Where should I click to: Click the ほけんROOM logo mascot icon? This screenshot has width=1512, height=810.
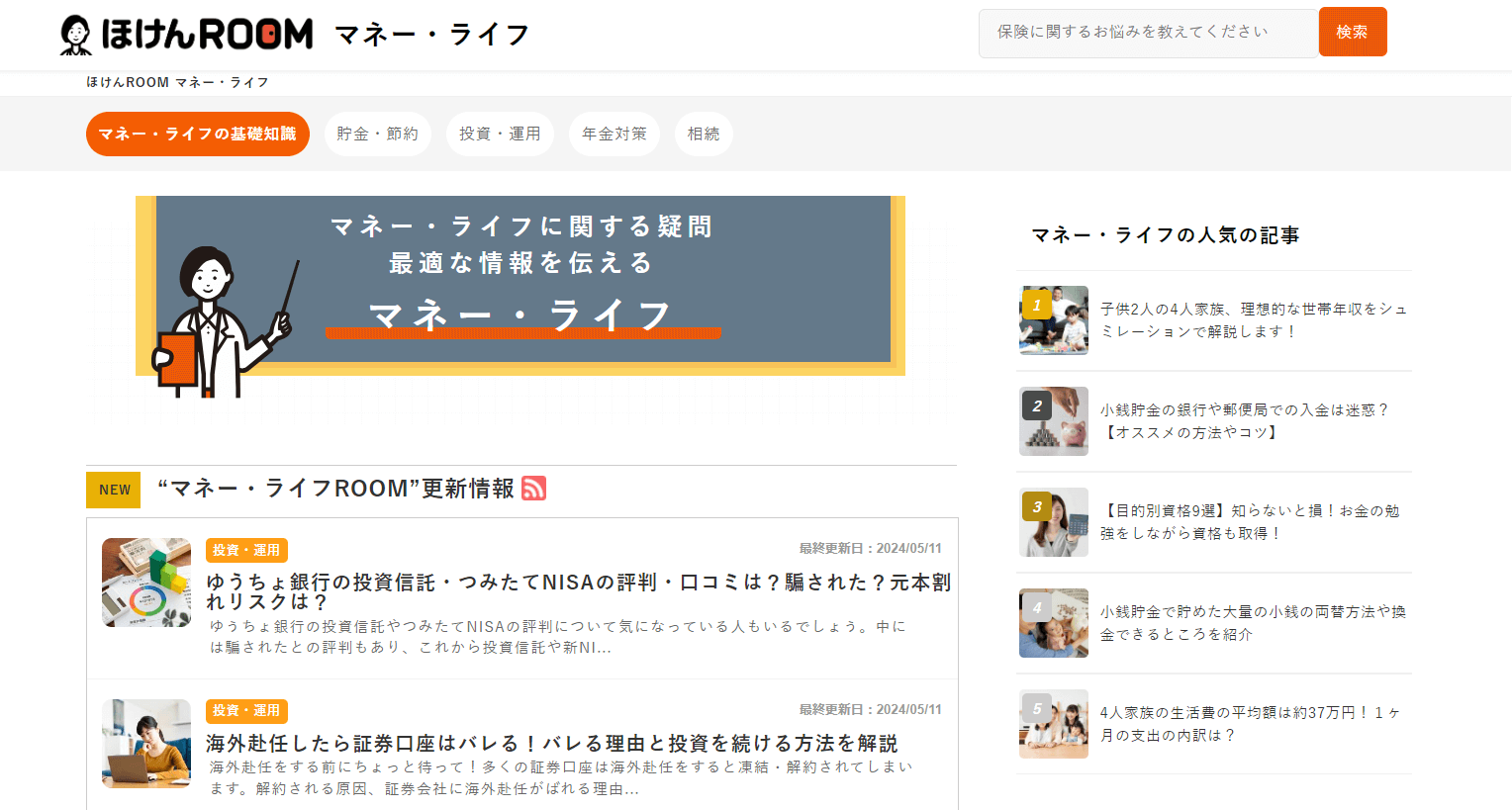[x=76, y=35]
